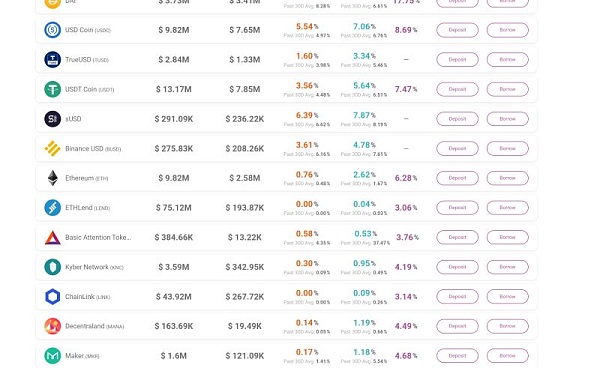Deposit into USD Coin

click(457, 30)
